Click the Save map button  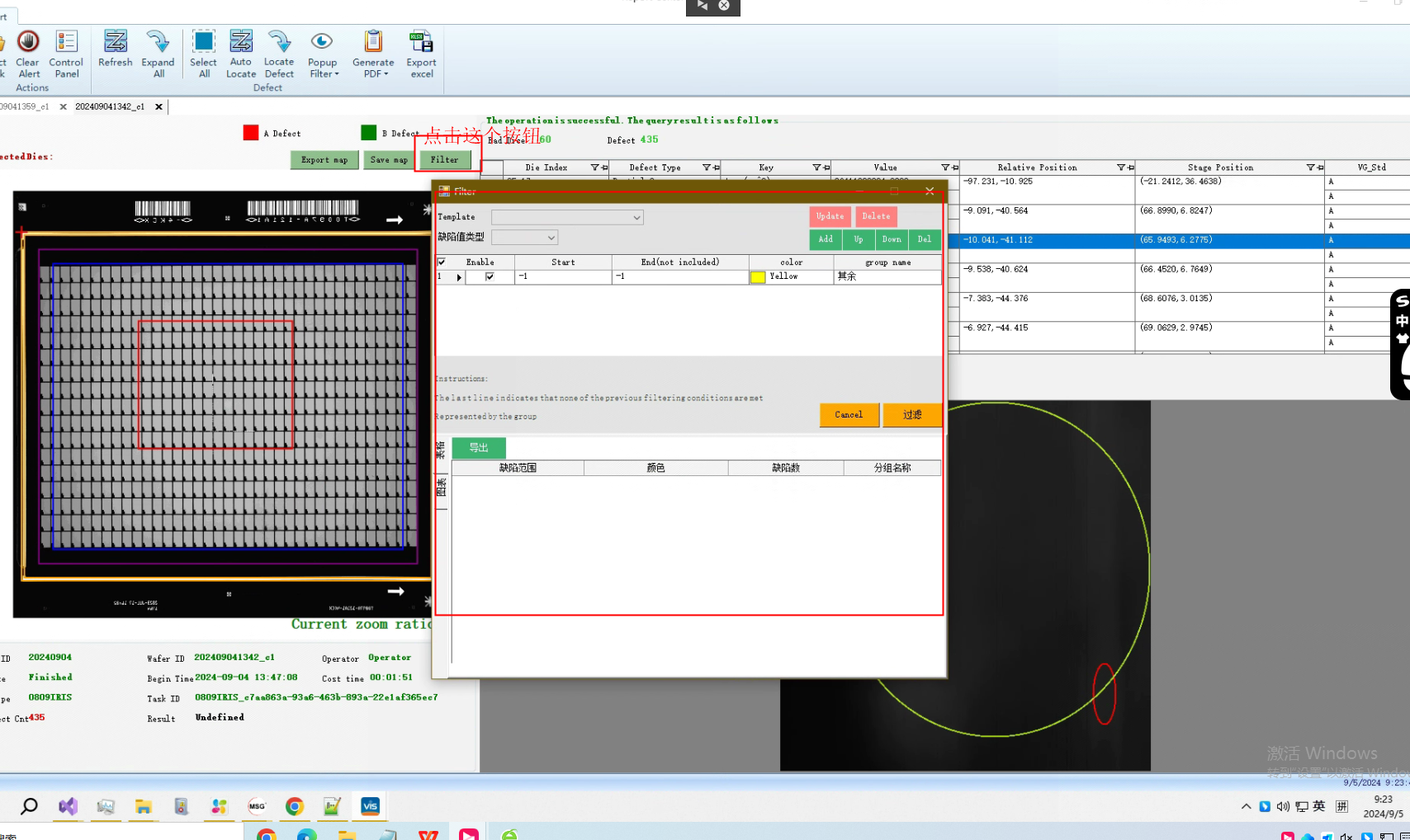coord(389,160)
